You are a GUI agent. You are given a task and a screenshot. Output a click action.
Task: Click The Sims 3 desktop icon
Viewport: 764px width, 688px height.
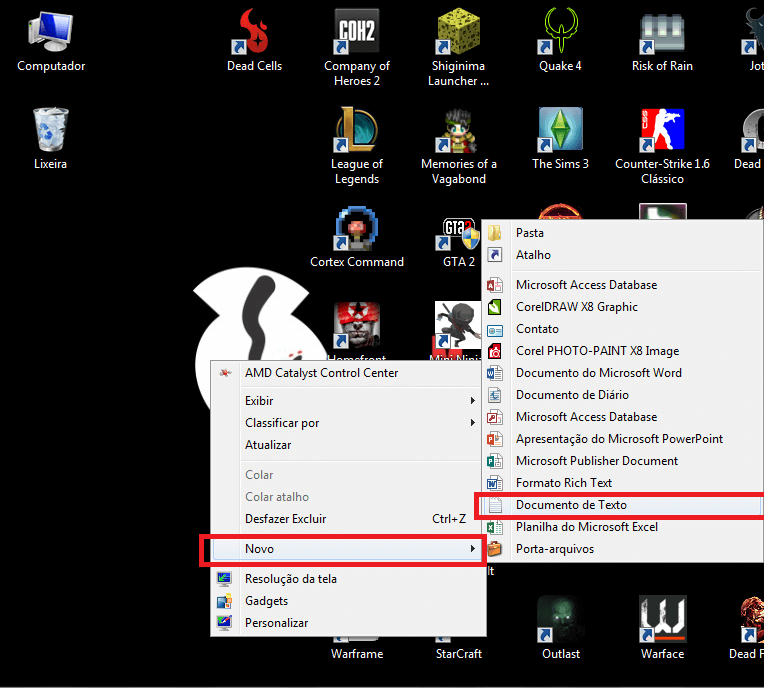pos(560,133)
